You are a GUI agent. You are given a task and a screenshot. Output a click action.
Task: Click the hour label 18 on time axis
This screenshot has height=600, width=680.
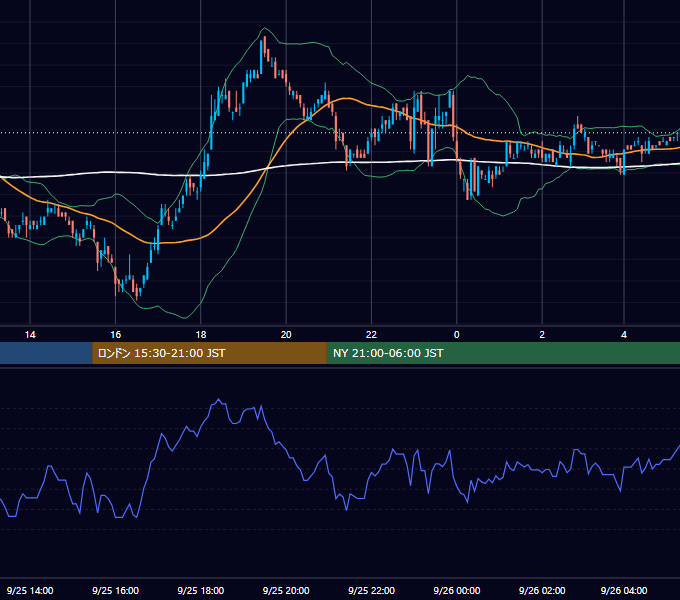[x=201, y=335]
